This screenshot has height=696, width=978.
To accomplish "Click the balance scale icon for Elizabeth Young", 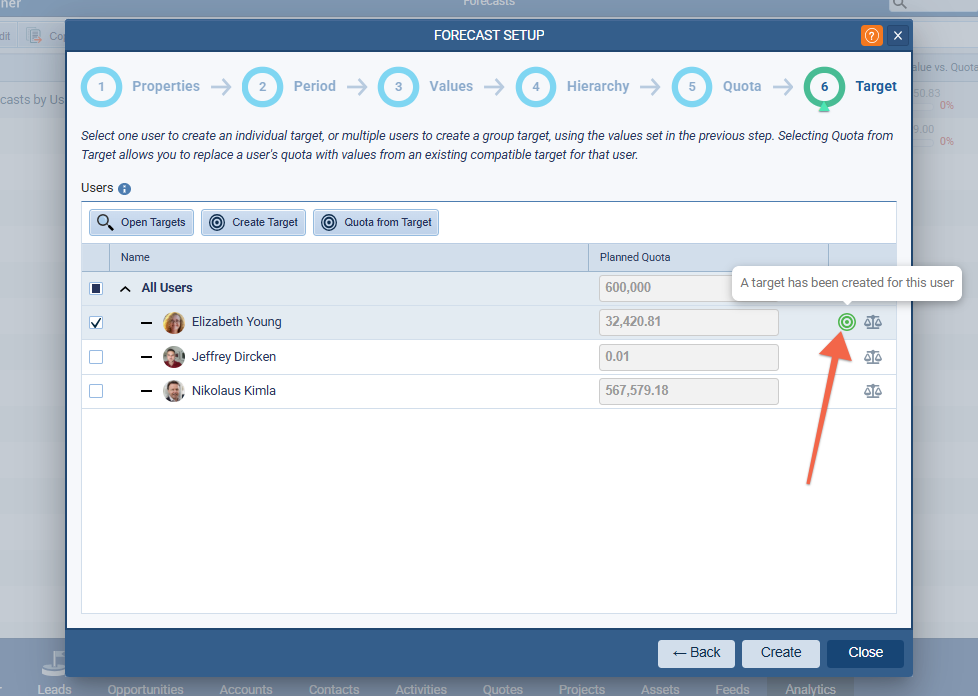I will (x=873, y=322).
